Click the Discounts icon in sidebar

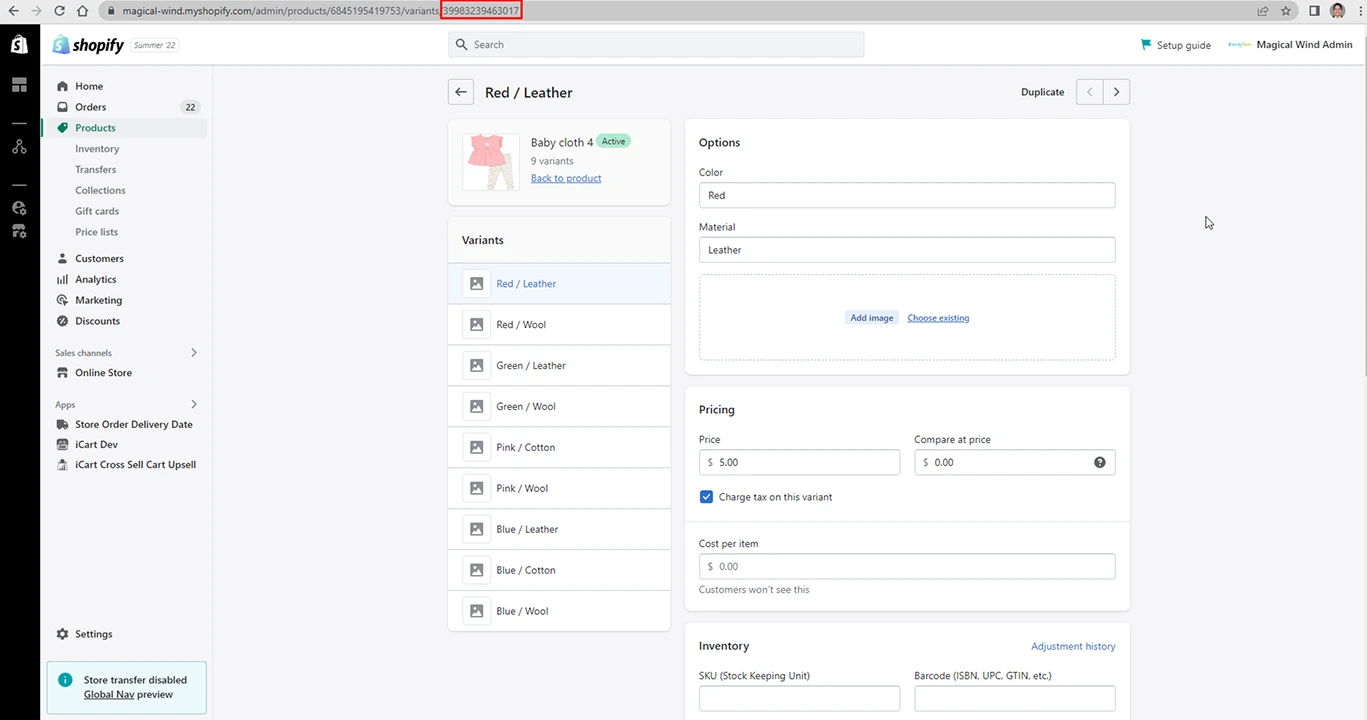(x=63, y=321)
